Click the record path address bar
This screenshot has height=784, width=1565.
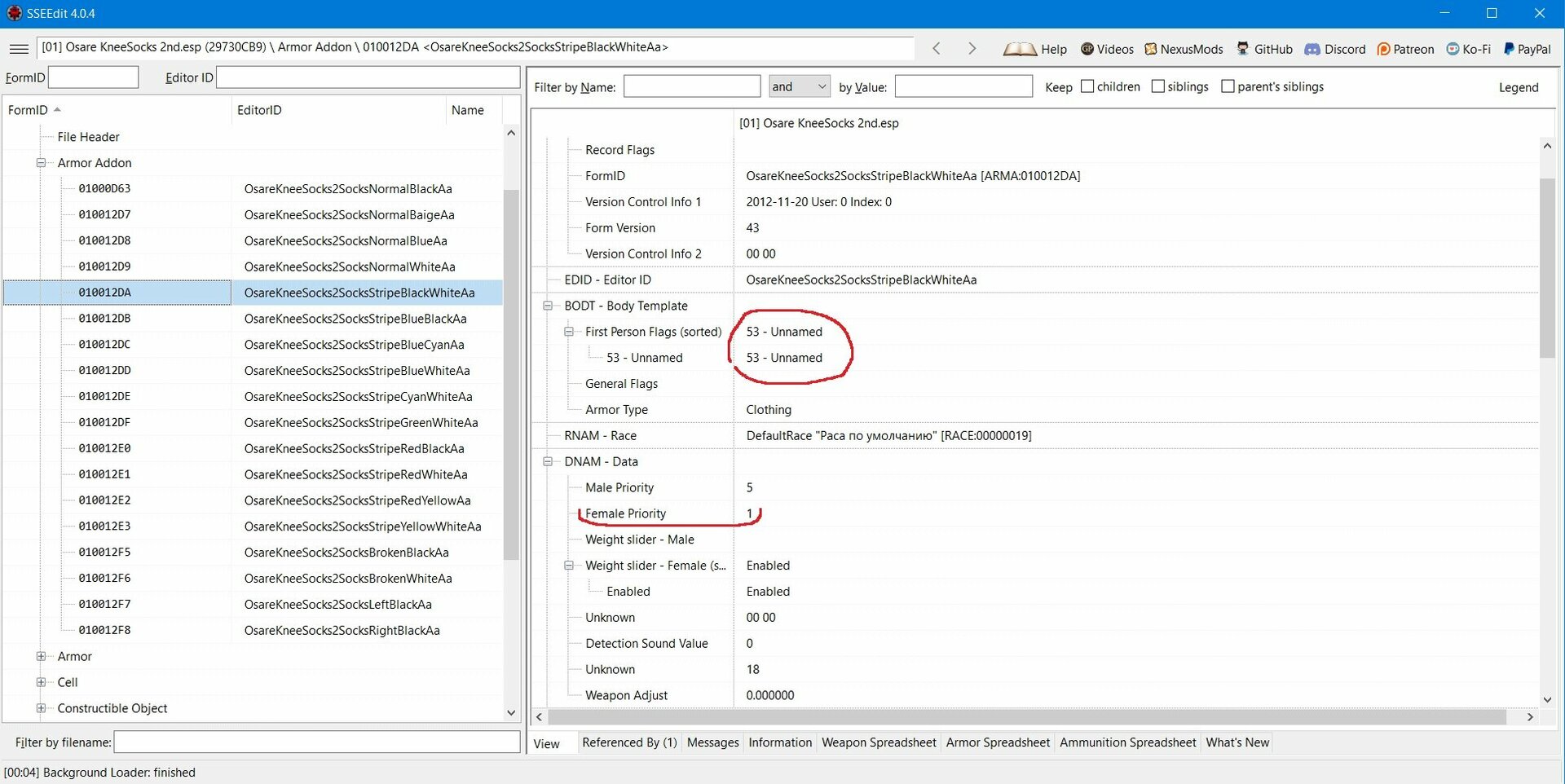click(476, 48)
